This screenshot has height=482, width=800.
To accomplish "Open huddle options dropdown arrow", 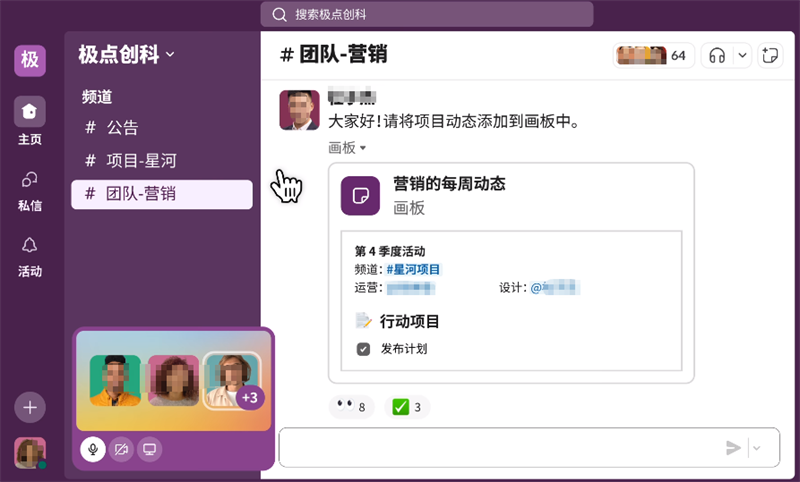I will (742, 56).
